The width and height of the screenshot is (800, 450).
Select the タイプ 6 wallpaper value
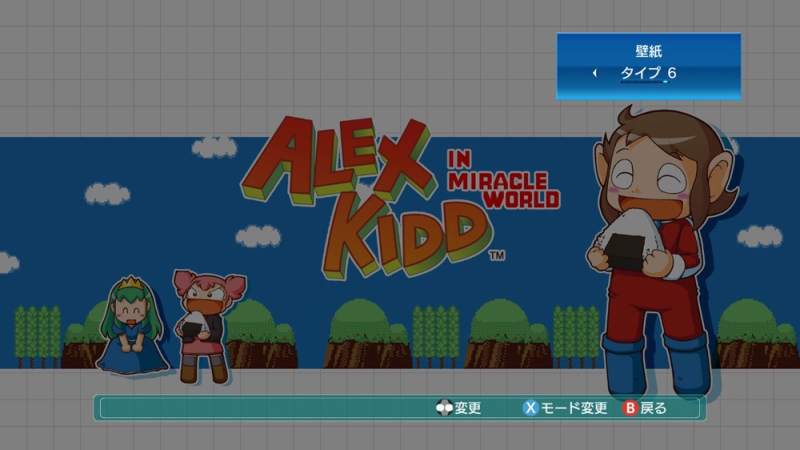coord(648,73)
